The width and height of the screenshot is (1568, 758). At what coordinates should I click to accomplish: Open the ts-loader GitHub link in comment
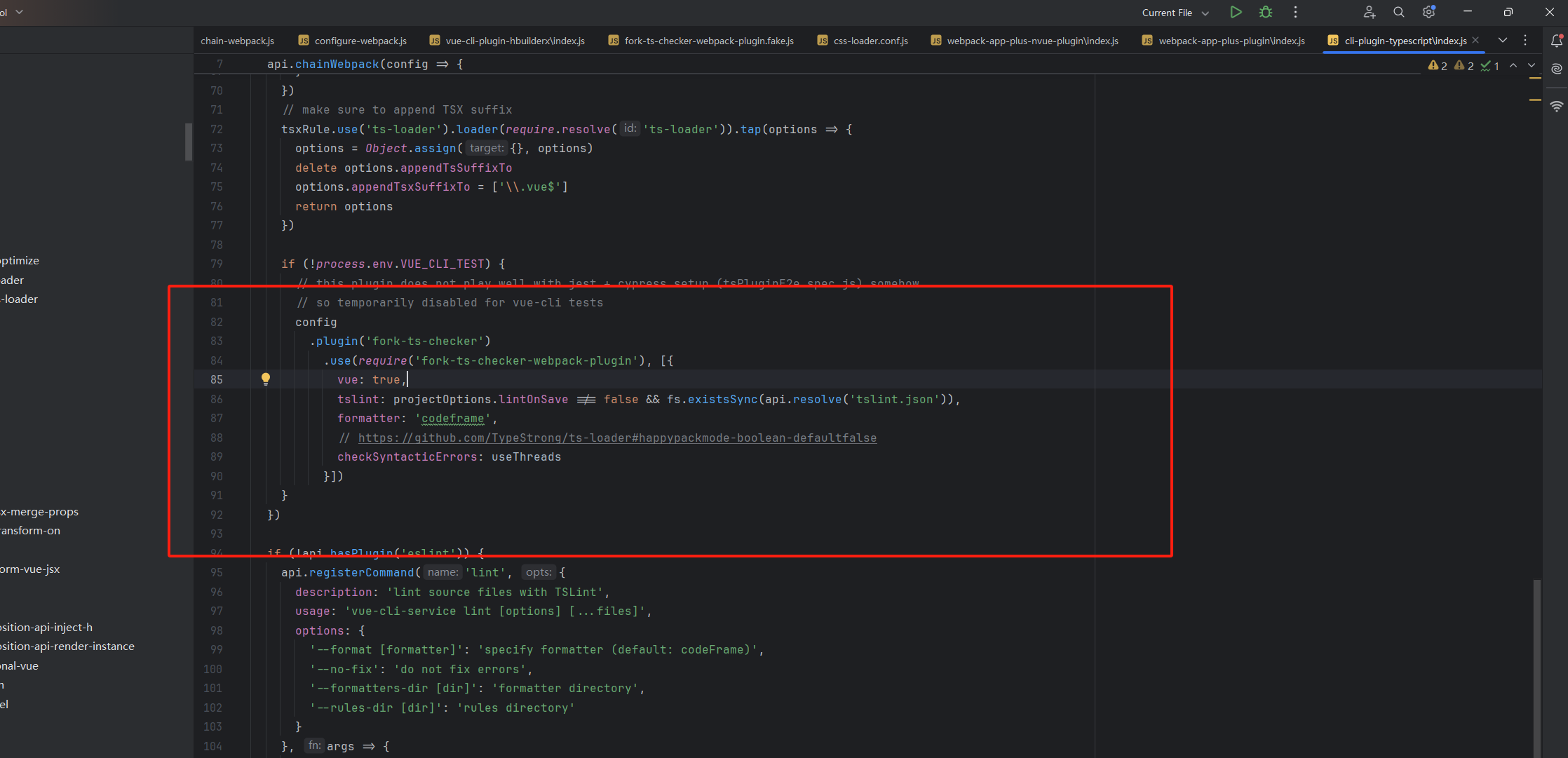(617, 438)
